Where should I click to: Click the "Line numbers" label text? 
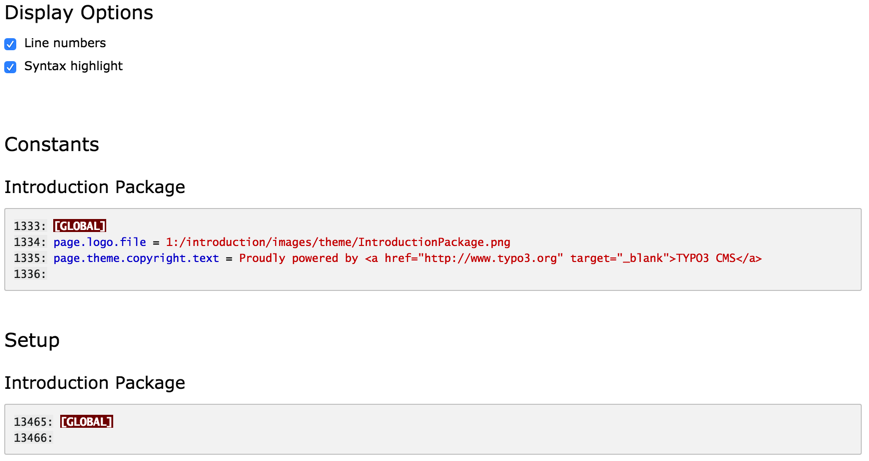pyautogui.click(x=64, y=43)
